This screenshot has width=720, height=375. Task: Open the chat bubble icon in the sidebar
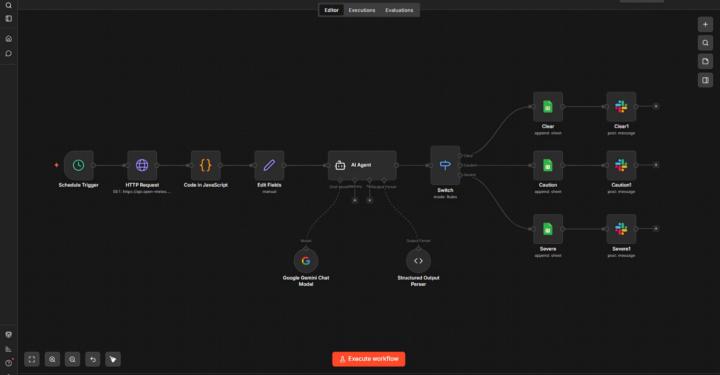coord(9,53)
